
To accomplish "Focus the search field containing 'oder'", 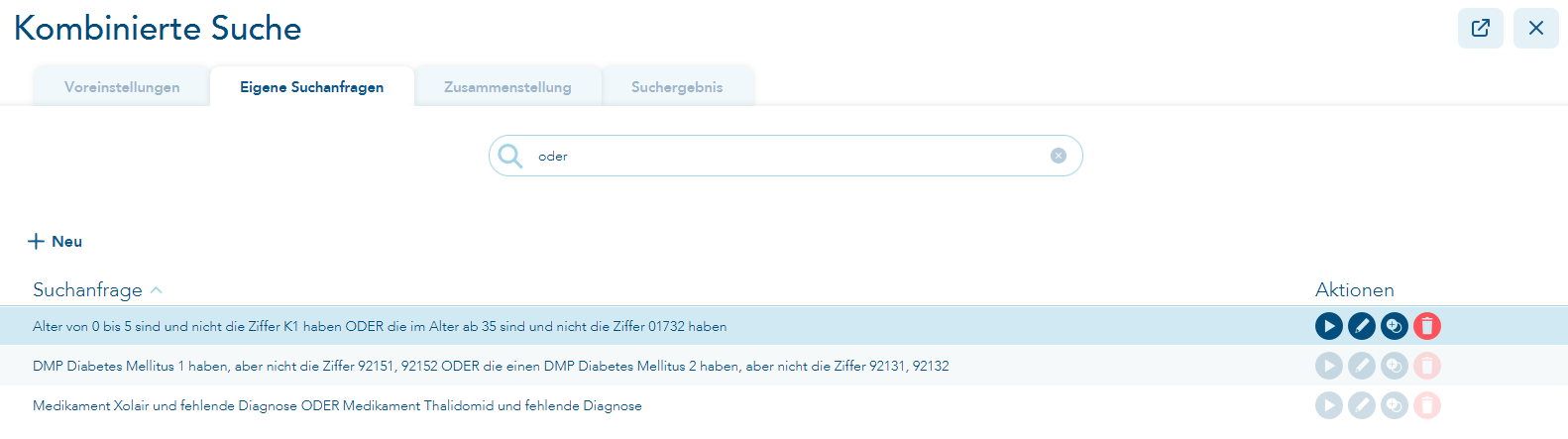I will [786, 156].
